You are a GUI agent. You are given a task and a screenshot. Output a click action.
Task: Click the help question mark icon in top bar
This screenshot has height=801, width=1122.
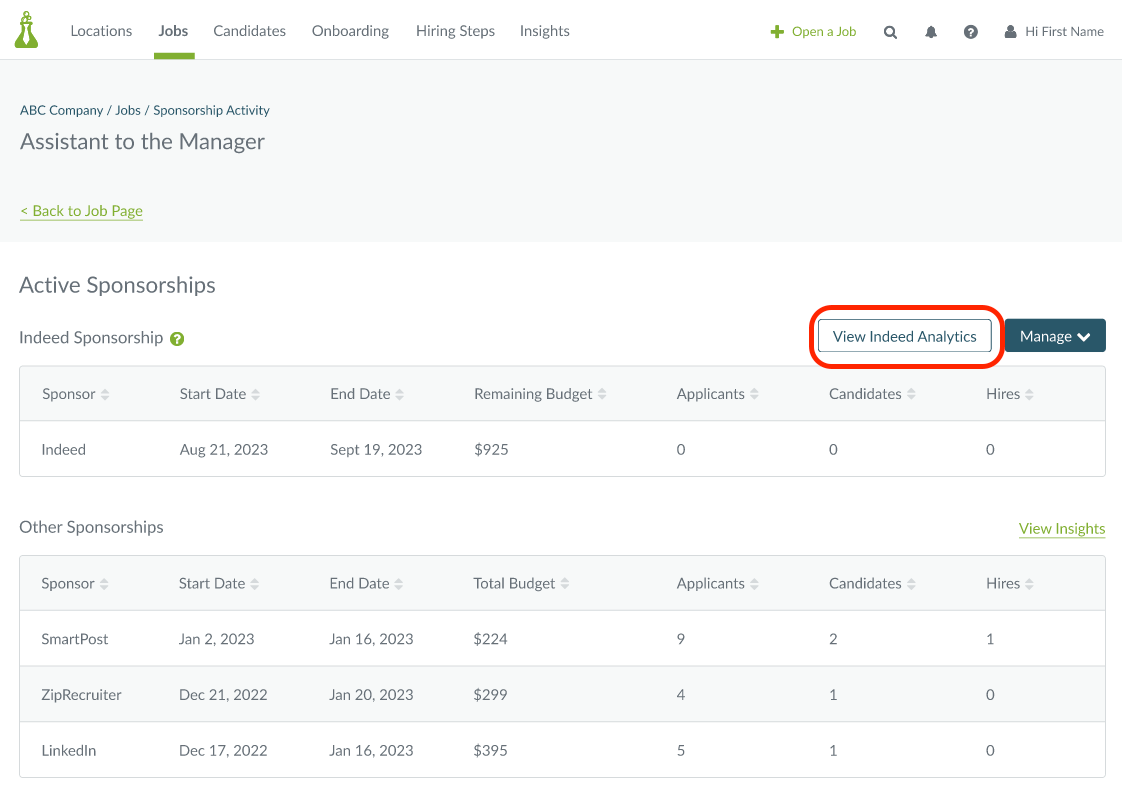(971, 31)
